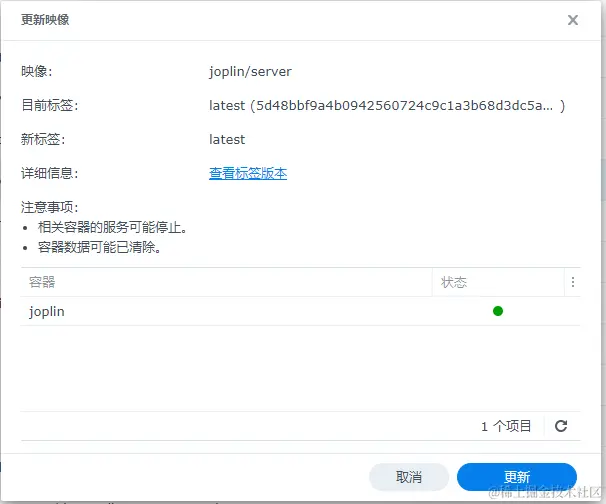
Task: Close the 更新映像 dialog
Action: (x=573, y=20)
